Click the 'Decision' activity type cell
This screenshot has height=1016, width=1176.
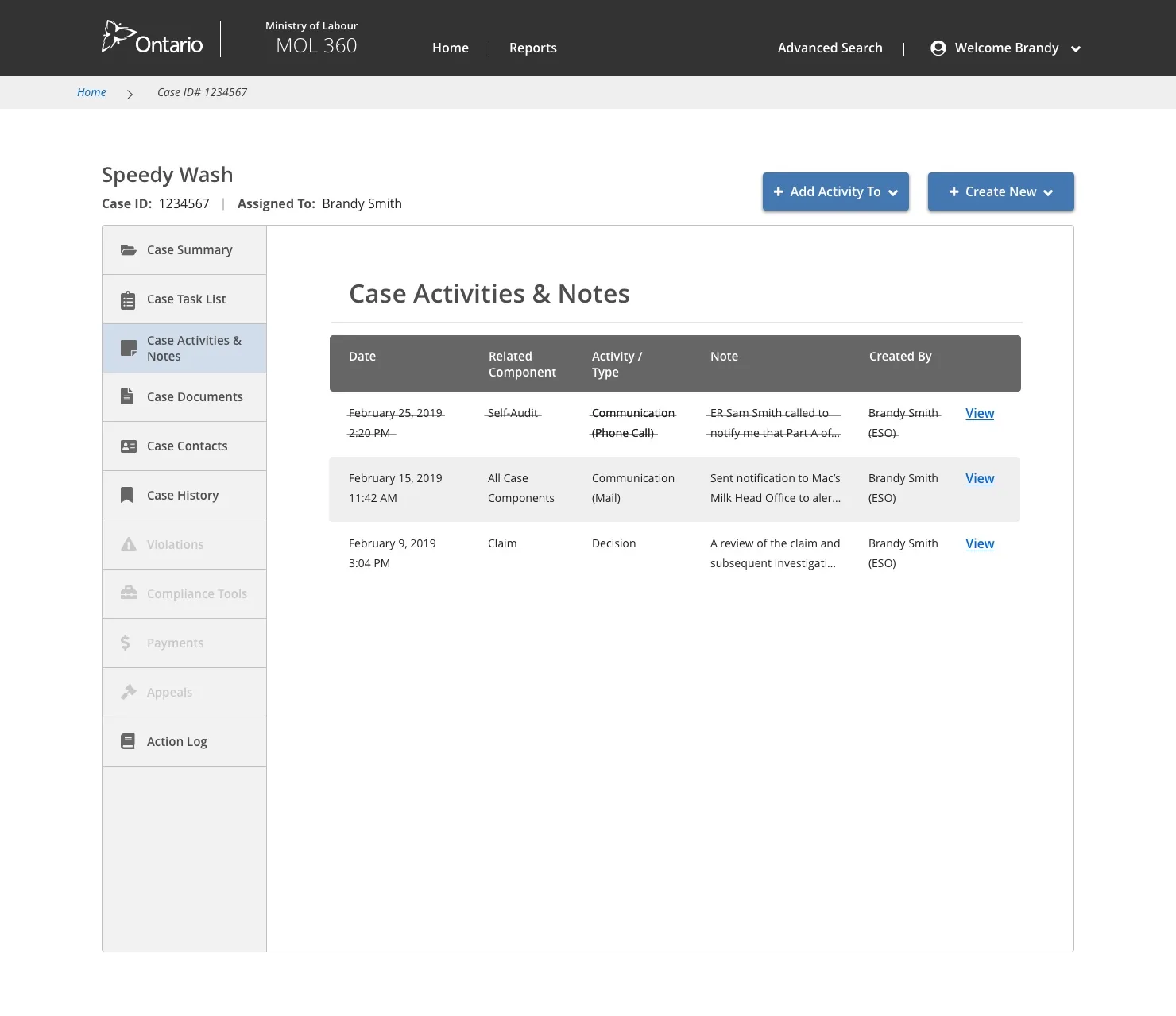click(613, 543)
